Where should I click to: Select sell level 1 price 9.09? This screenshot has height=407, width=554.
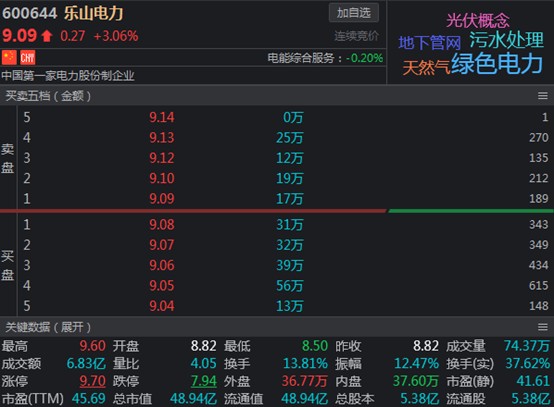tap(162, 199)
